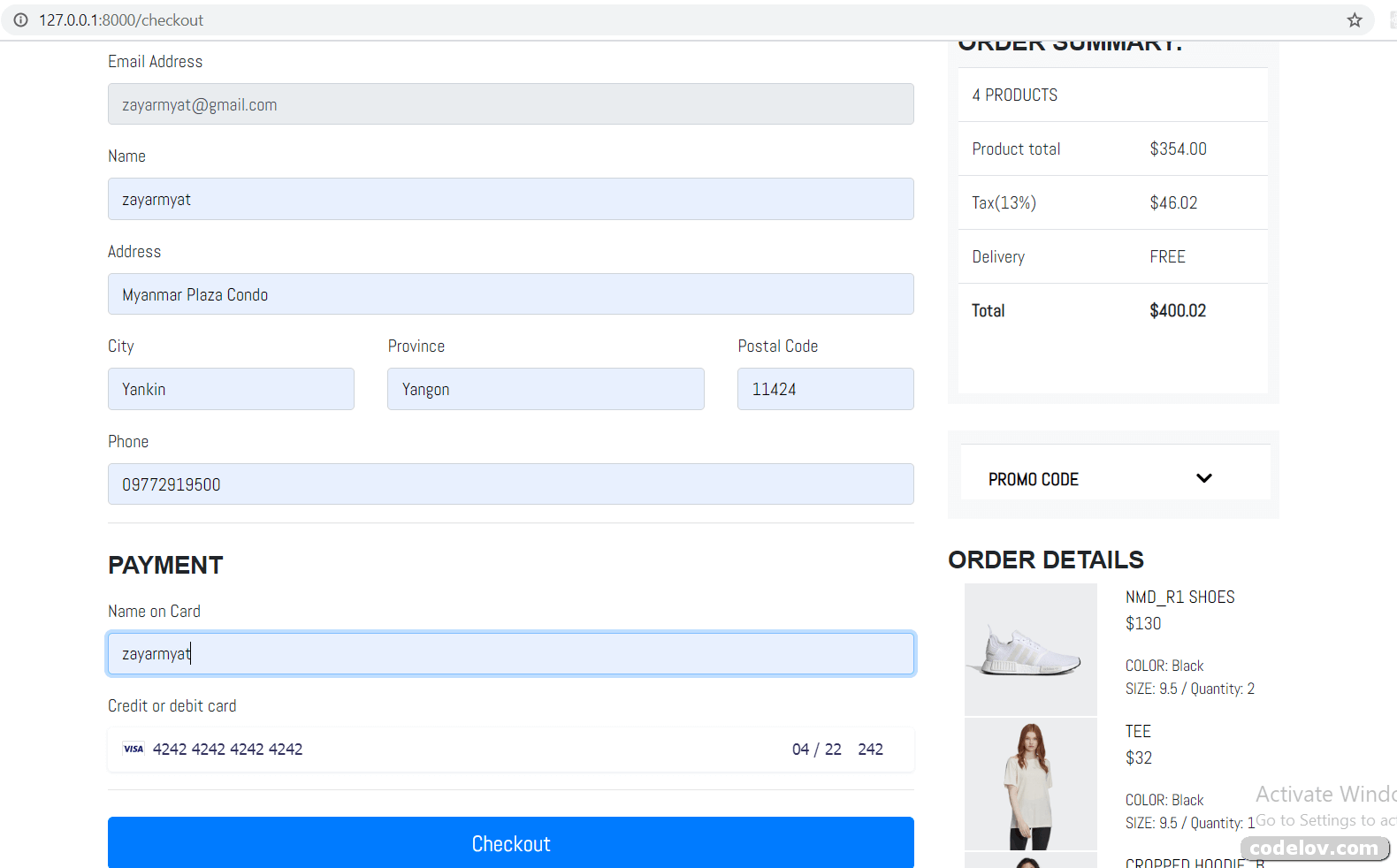Screen dimensions: 1397x868
Task: Click the Tax(13%) amount $46.02
Action: point(1173,202)
